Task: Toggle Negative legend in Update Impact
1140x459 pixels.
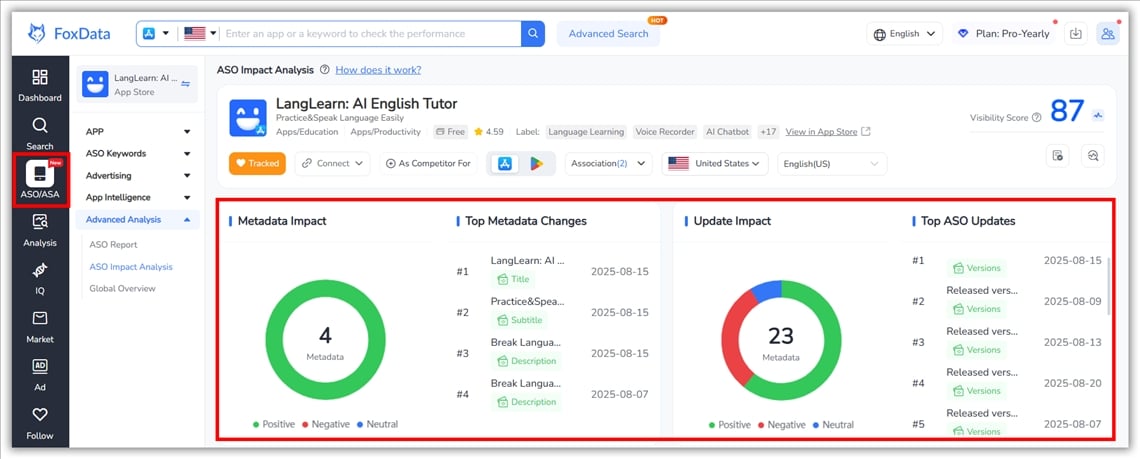Action: 781,425
